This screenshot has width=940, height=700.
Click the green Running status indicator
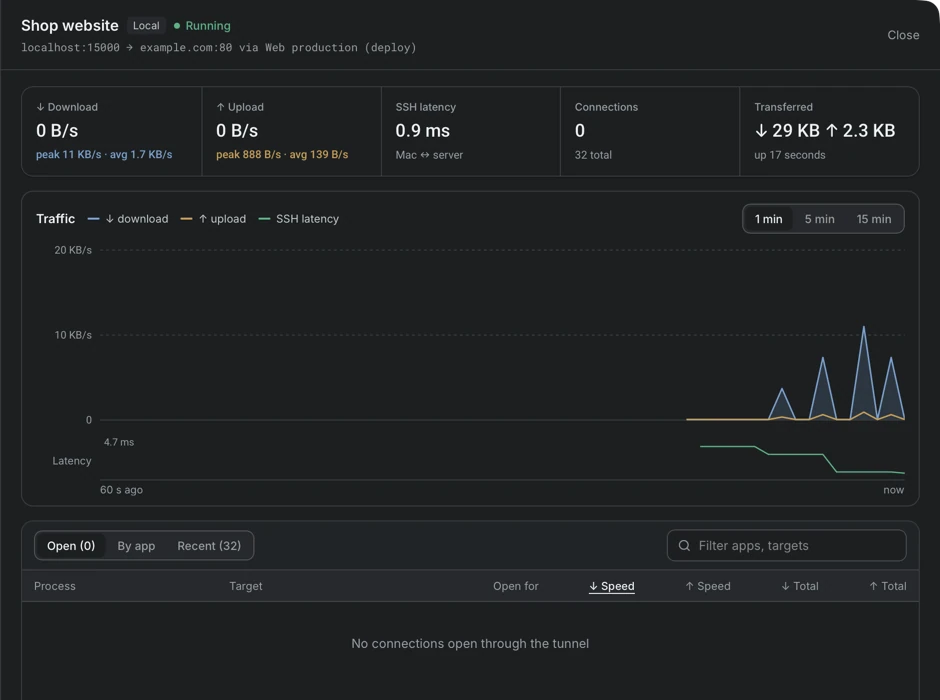pyautogui.click(x=202, y=26)
